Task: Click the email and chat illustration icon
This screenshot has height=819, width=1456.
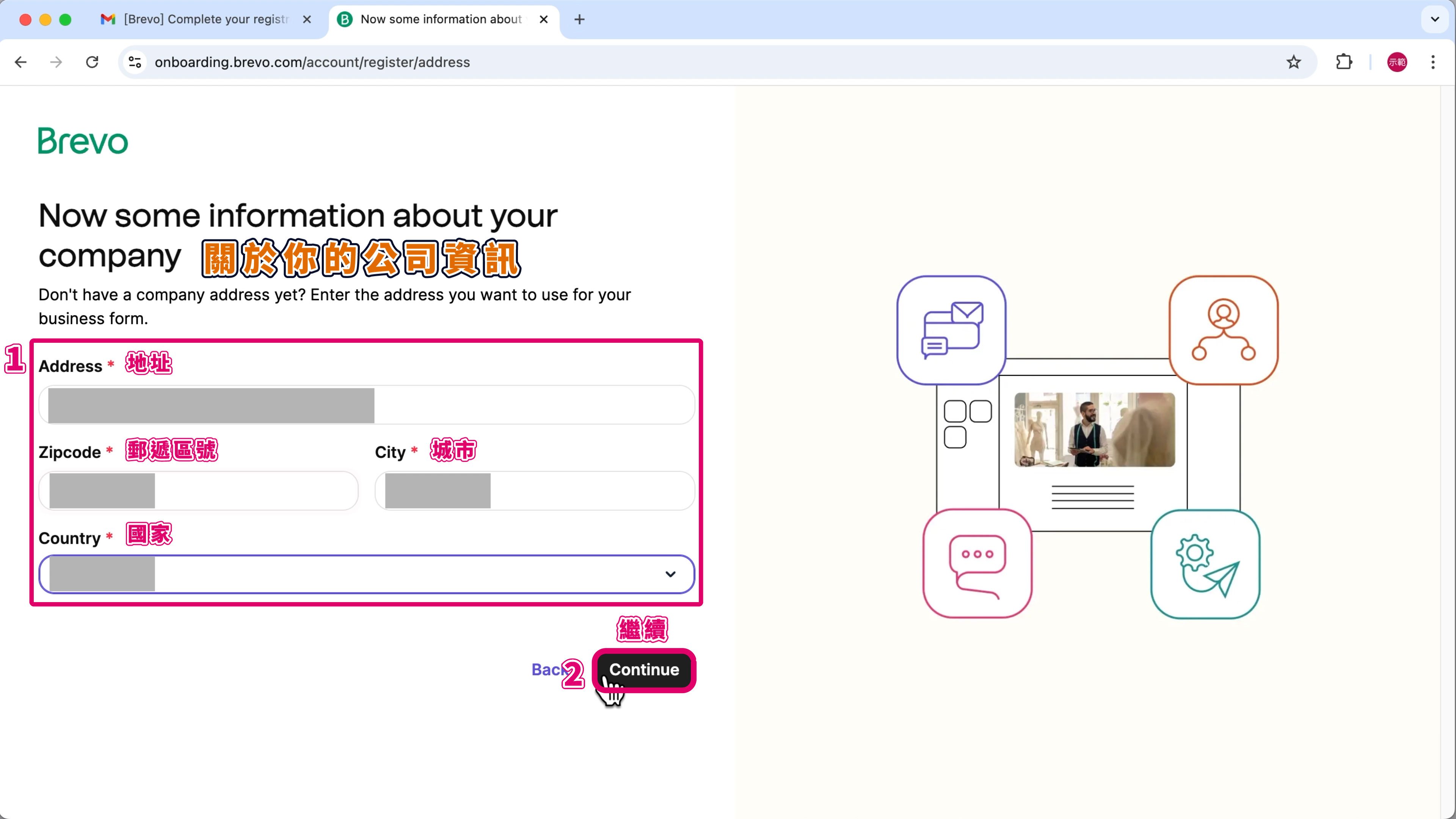Action: coord(951,330)
